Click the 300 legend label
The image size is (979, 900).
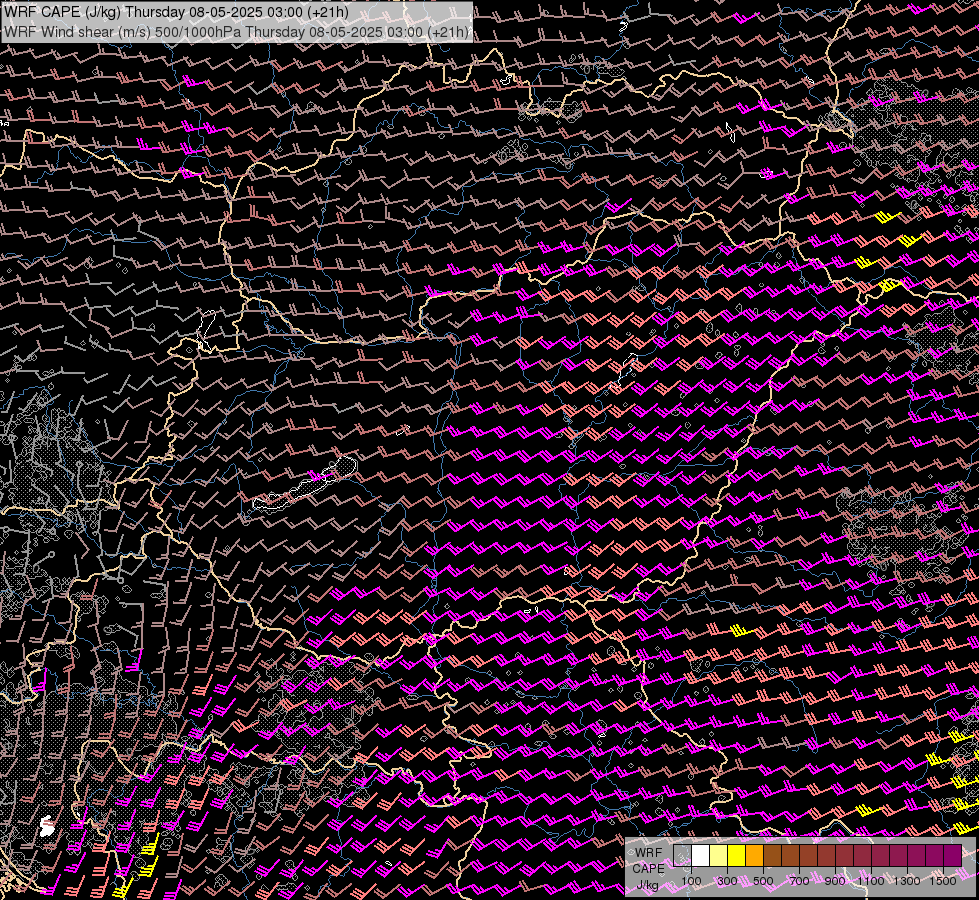[x=727, y=881]
